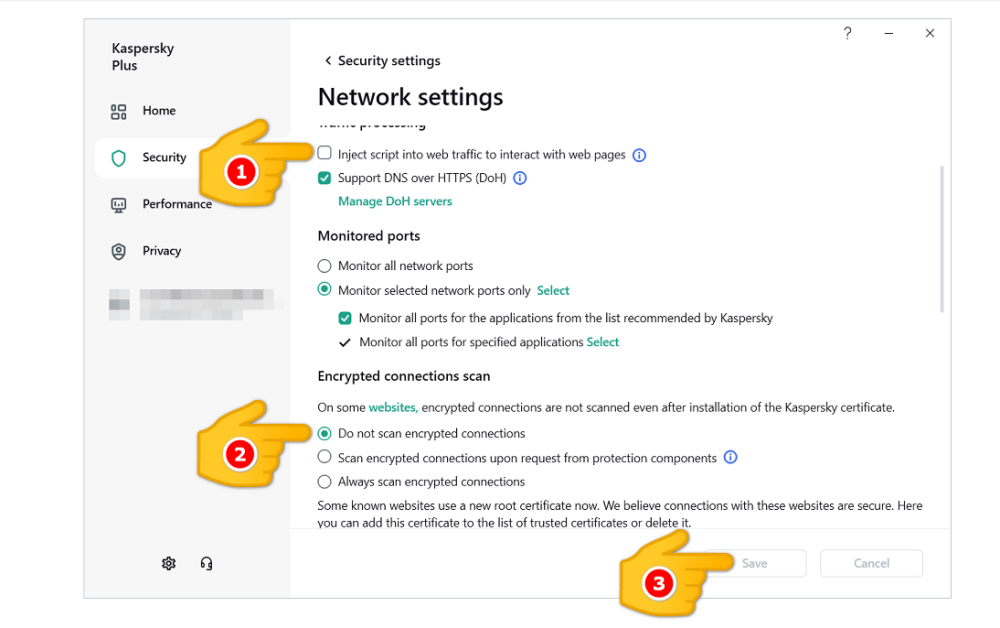The height and width of the screenshot is (628, 1000).
Task: Enable Inject script into web traffic checkbox
Action: pyautogui.click(x=324, y=154)
